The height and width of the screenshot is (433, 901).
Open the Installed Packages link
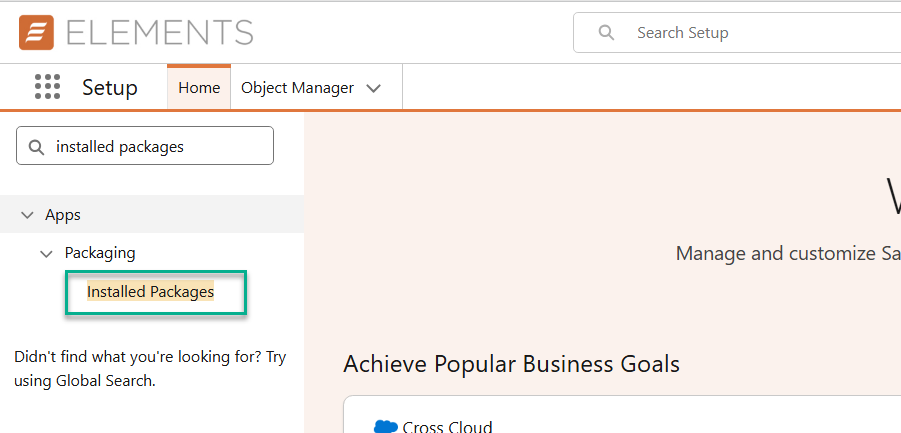click(x=150, y=292)
